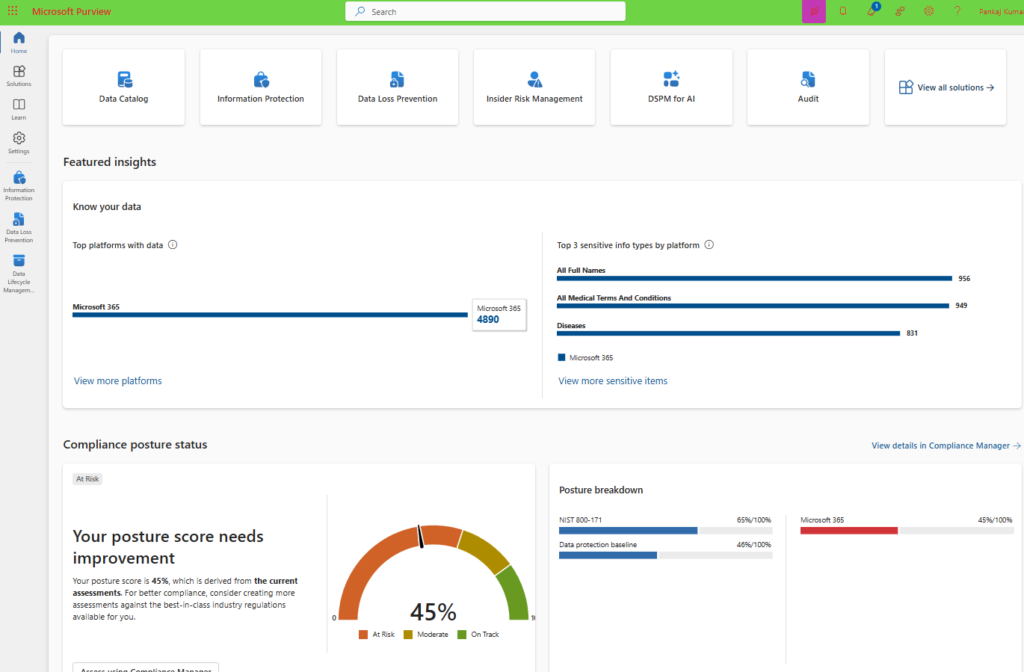Click View more sensitive items link
The image size is (1024, 672).
pyautogui.click(x=613, y=381)
